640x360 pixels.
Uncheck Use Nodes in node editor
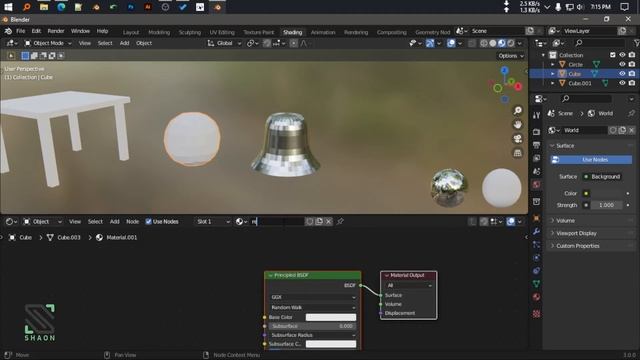pos(149,222)
